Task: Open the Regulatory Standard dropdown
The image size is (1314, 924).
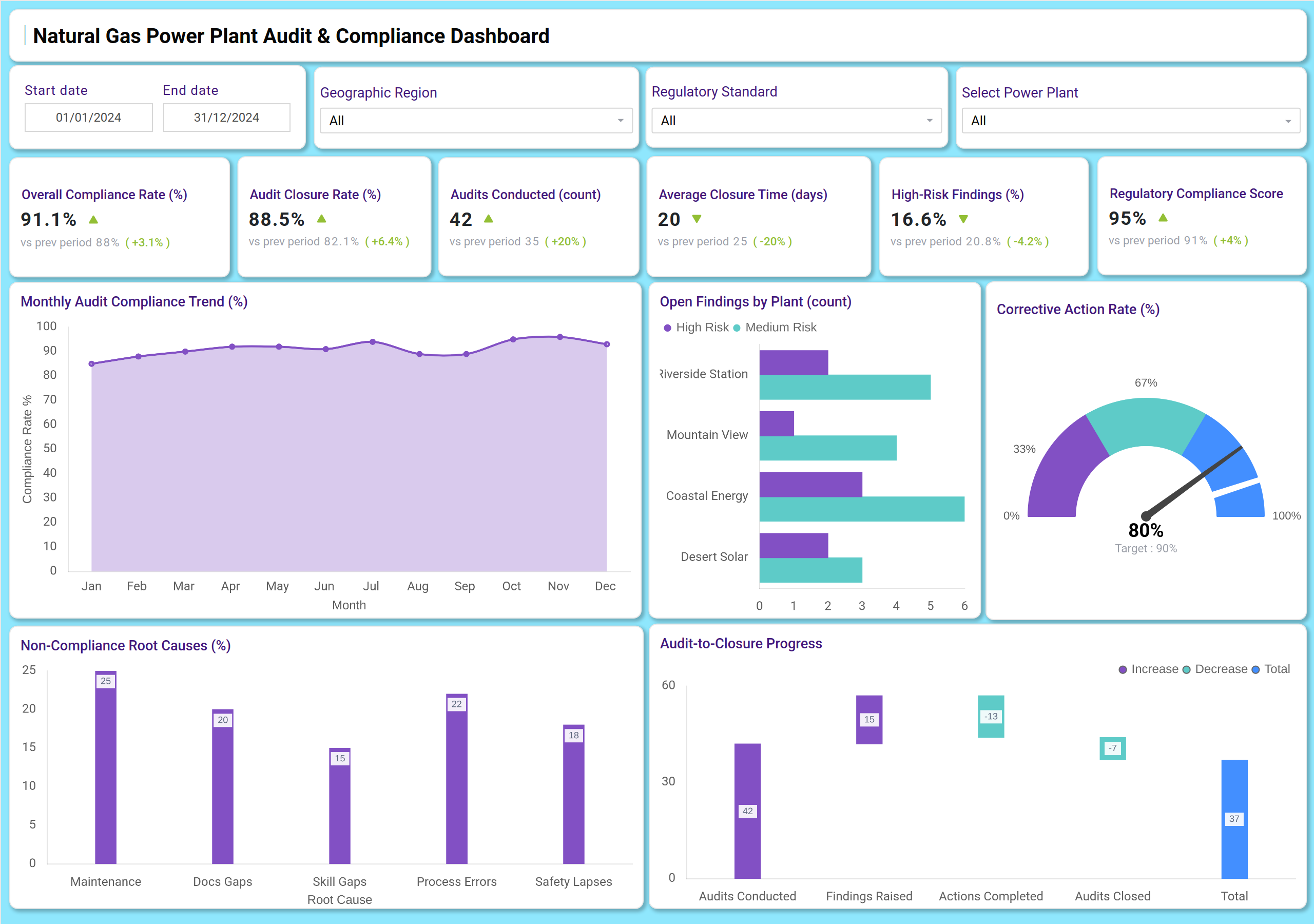Action: point(796,121)
